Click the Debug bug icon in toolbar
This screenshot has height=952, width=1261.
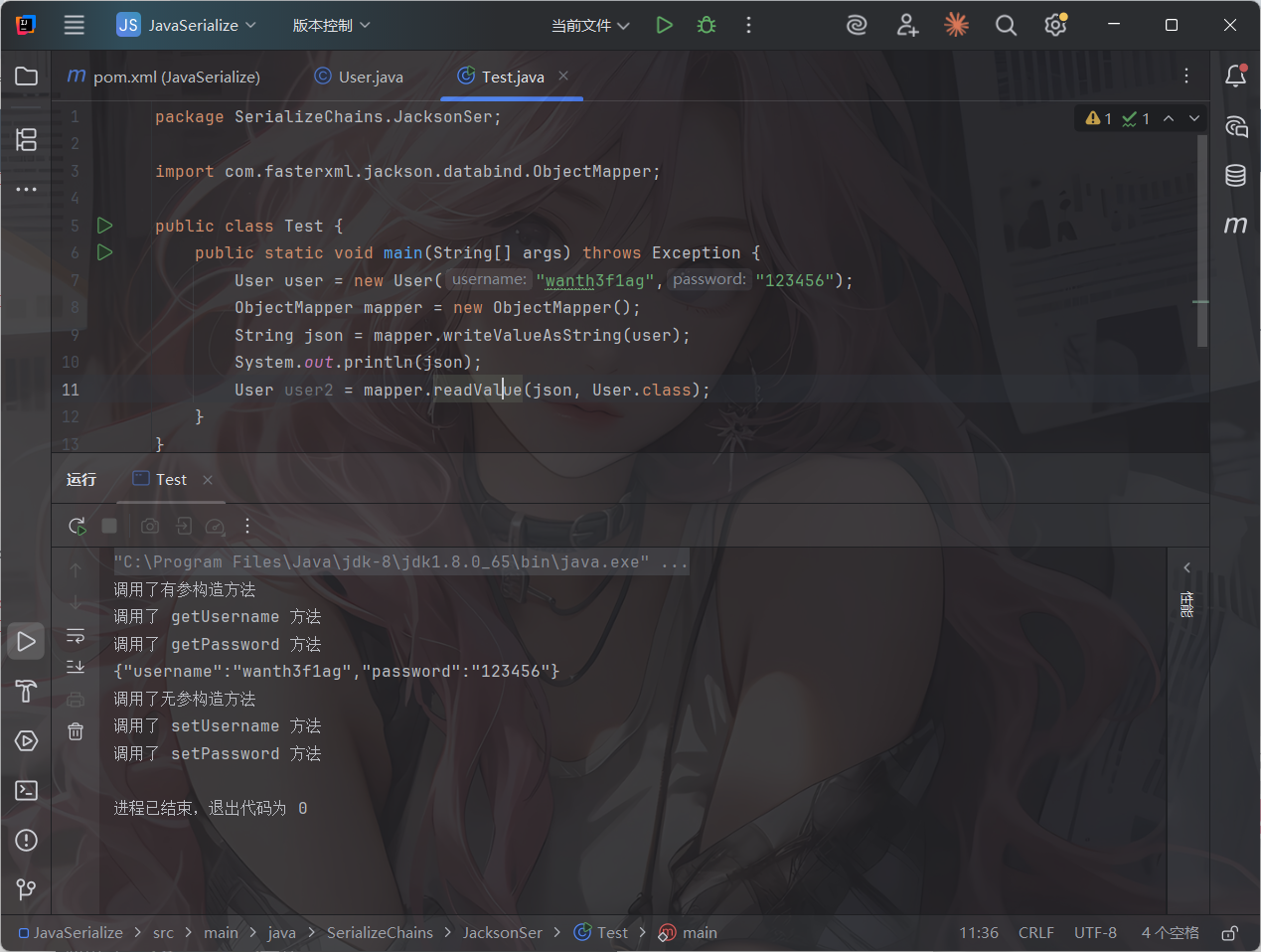[707, 25]
